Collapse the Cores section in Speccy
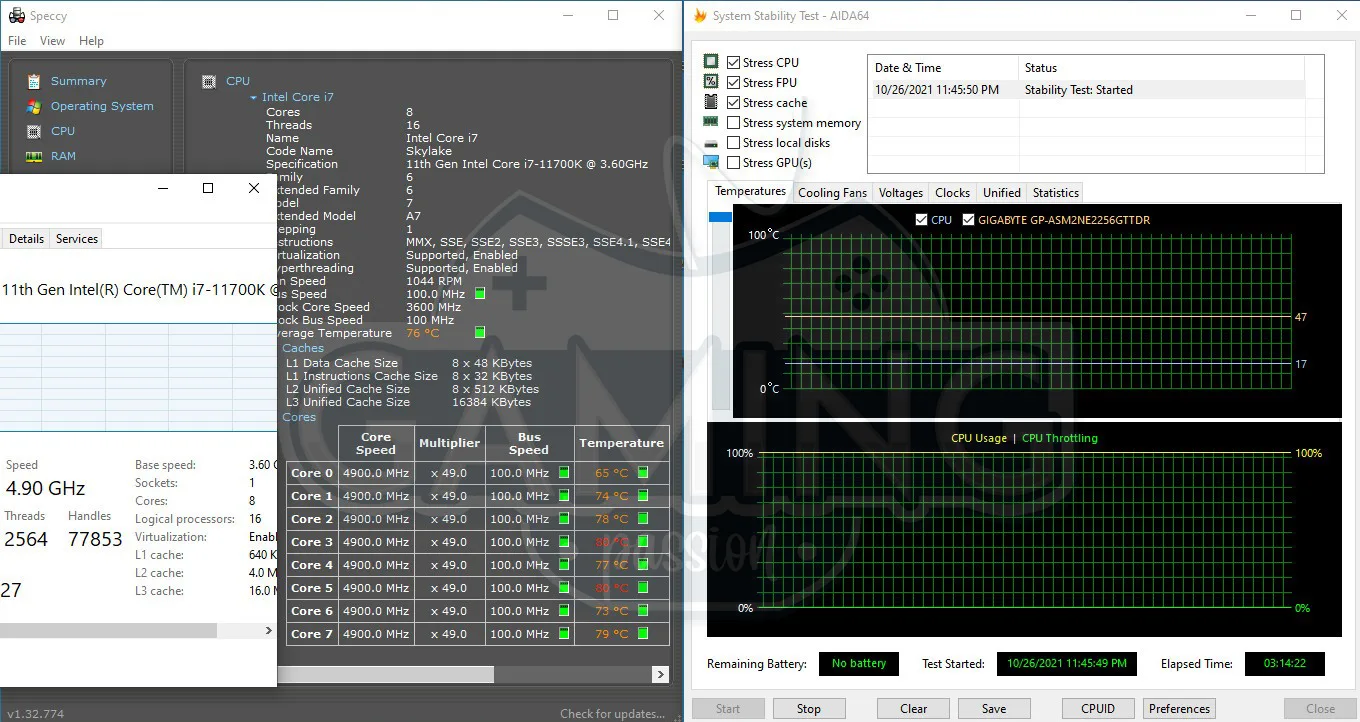This screenshot has width=1360, height=722. (299, 417)
